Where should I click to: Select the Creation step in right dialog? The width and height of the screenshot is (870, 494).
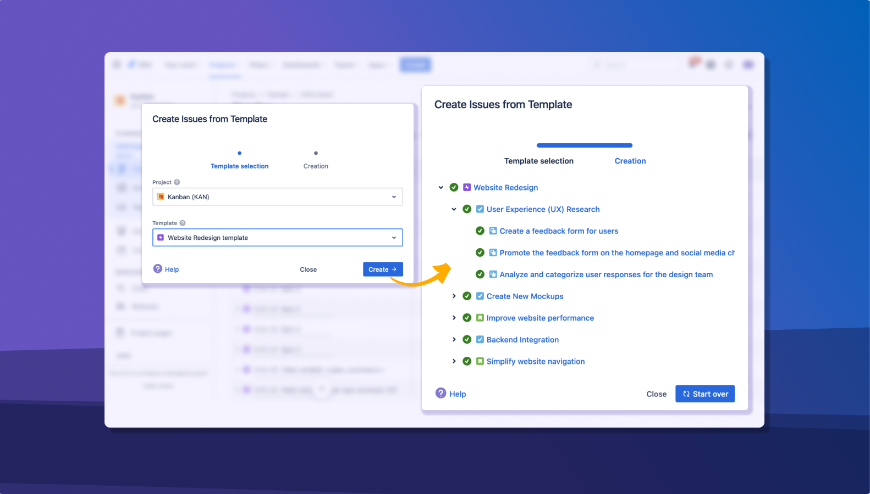pos(630,161)
